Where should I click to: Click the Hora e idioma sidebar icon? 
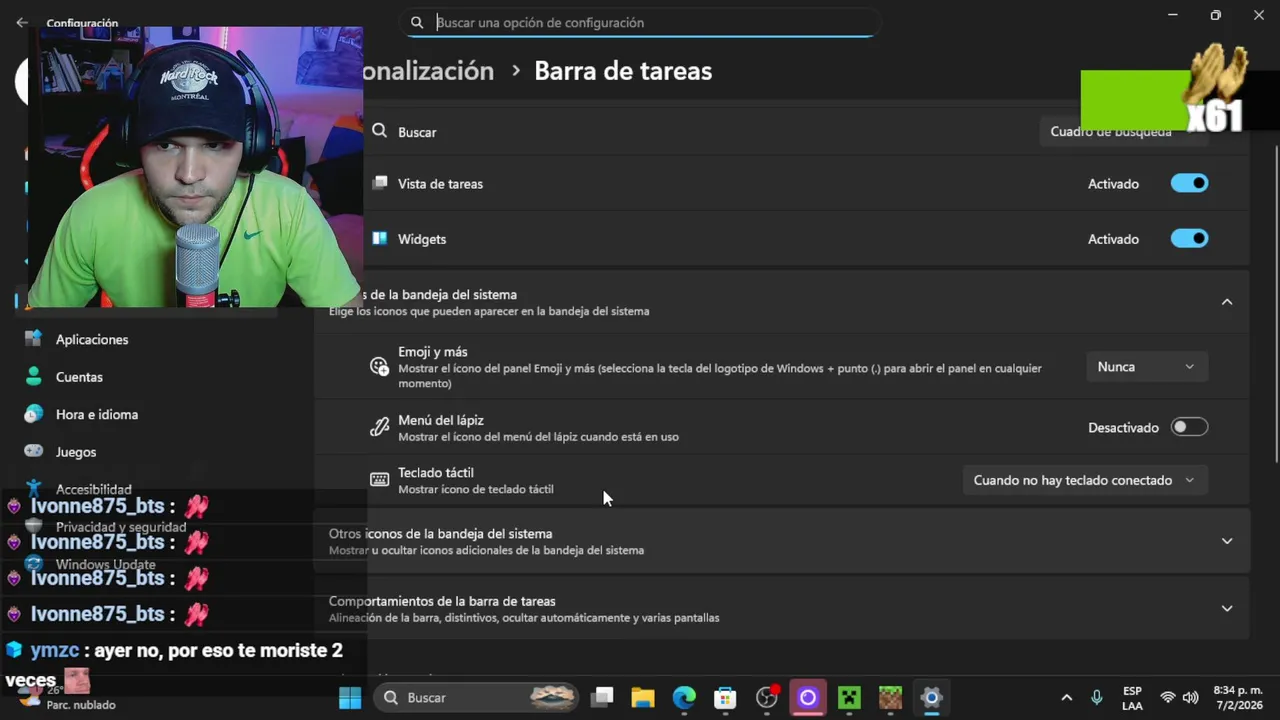pos(33,414)
